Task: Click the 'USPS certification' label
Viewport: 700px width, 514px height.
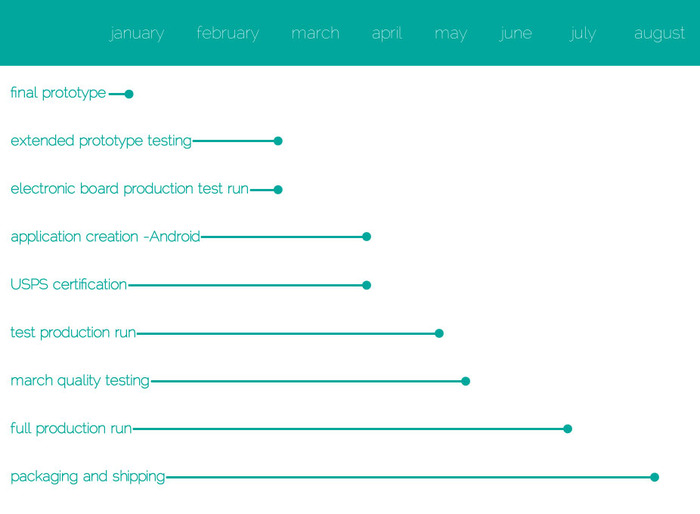Action: (x=69, y=284)
